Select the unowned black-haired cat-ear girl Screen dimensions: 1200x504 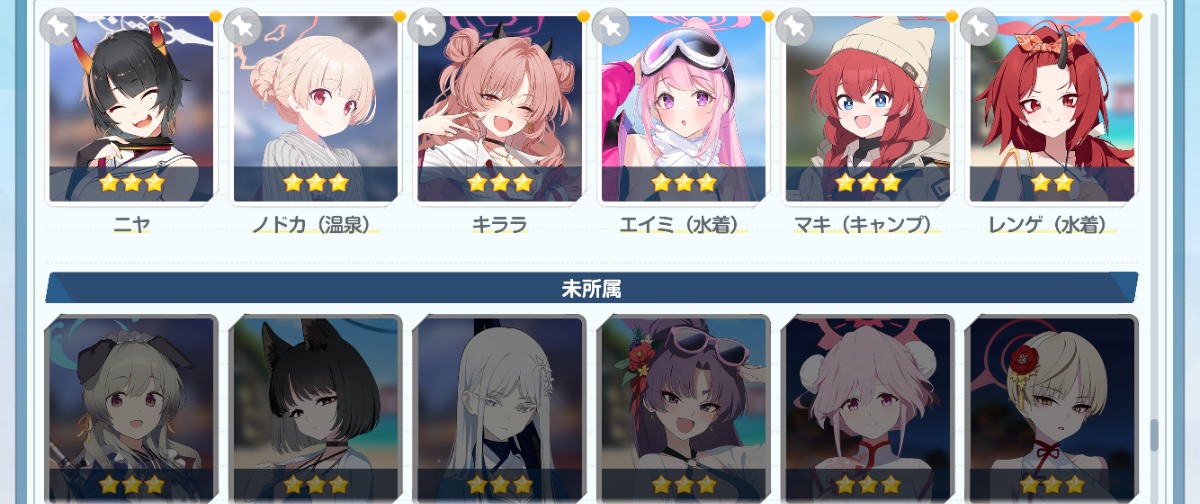pyautogui.click(x=316, y=408)
